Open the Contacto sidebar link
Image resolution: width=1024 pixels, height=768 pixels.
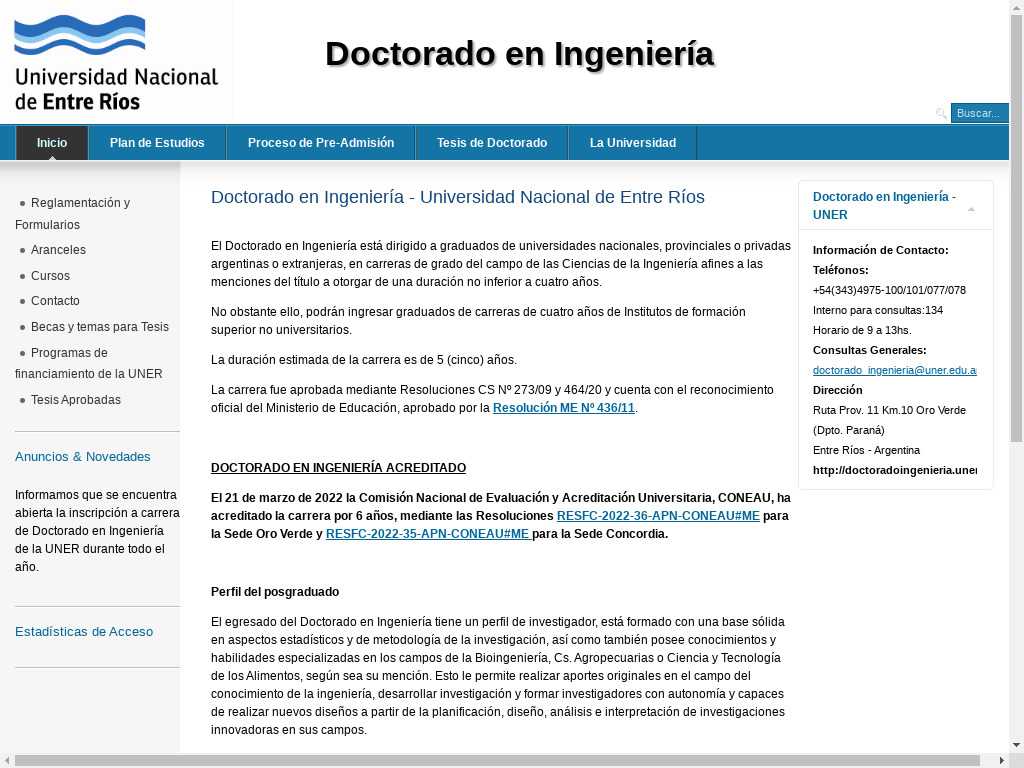(x=56, y=300)
